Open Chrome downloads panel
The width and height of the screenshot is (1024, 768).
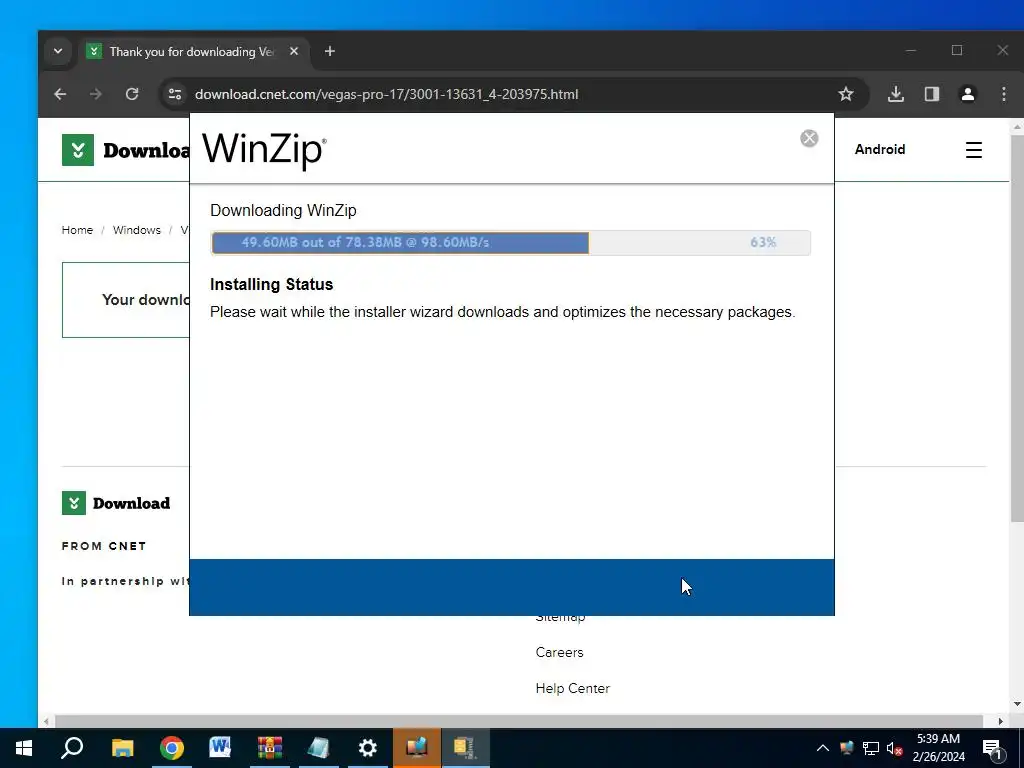[x=896, y=94]
